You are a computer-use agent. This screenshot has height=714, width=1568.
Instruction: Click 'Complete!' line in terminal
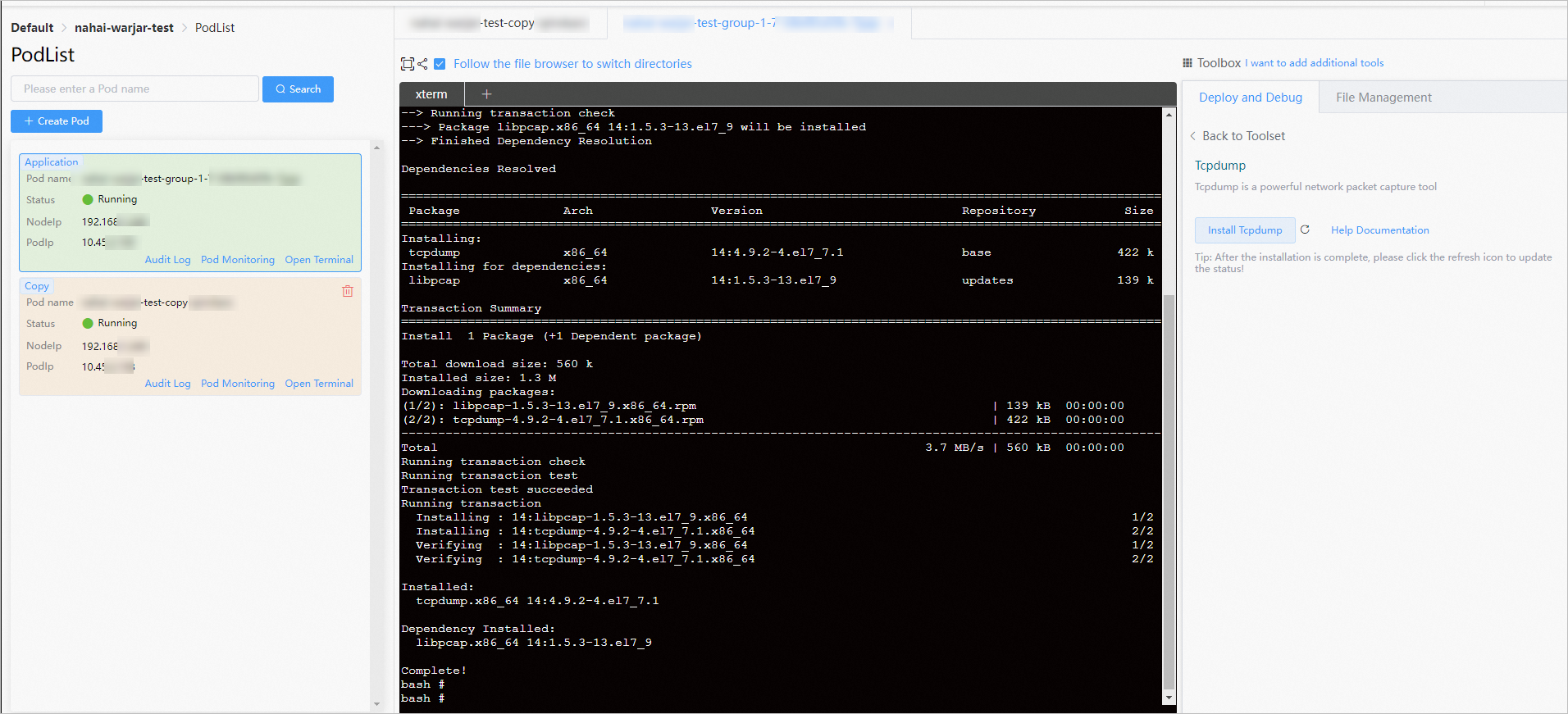[x=434, y=671]
